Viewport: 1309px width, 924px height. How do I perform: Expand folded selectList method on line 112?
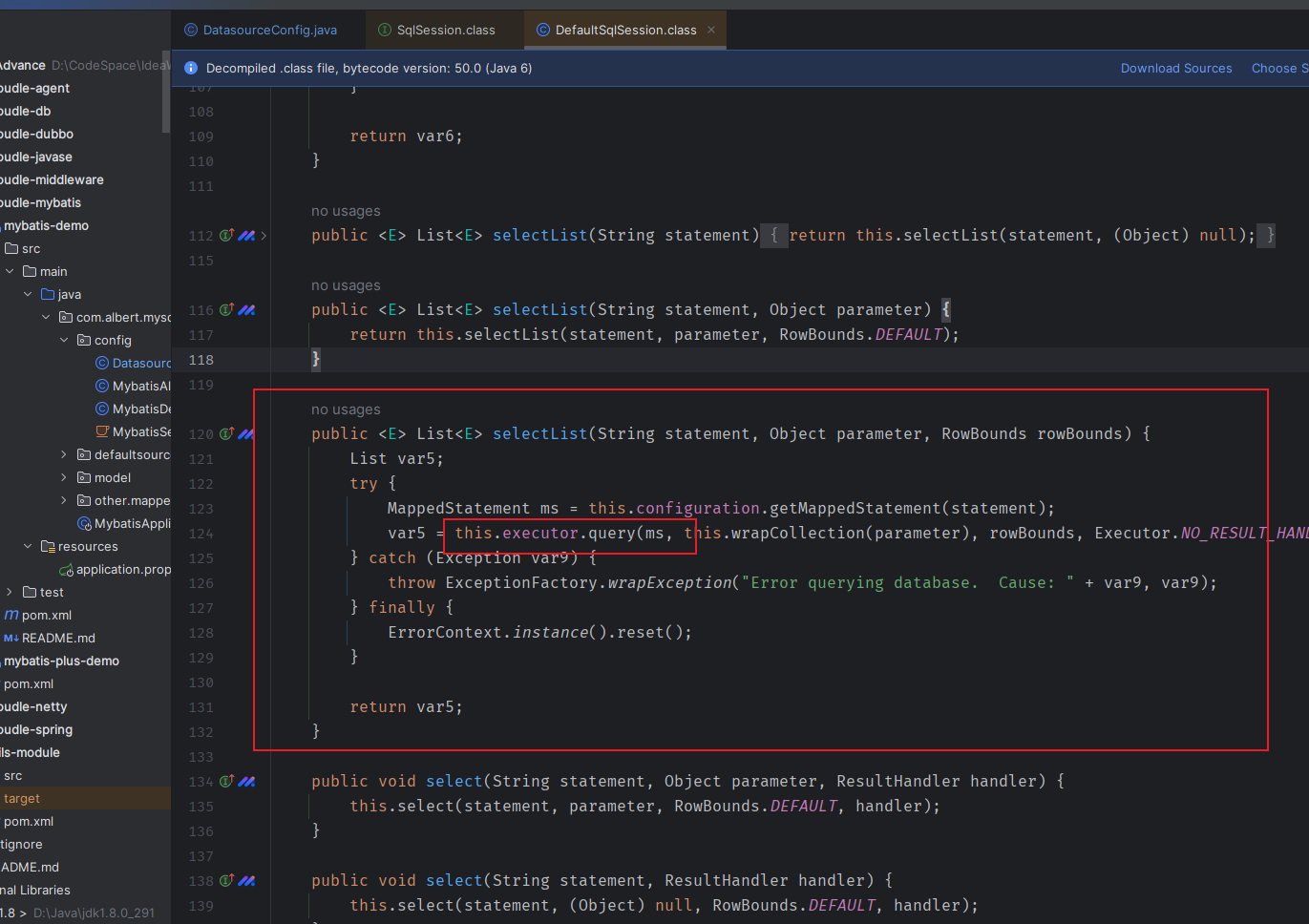click(264, 235)
